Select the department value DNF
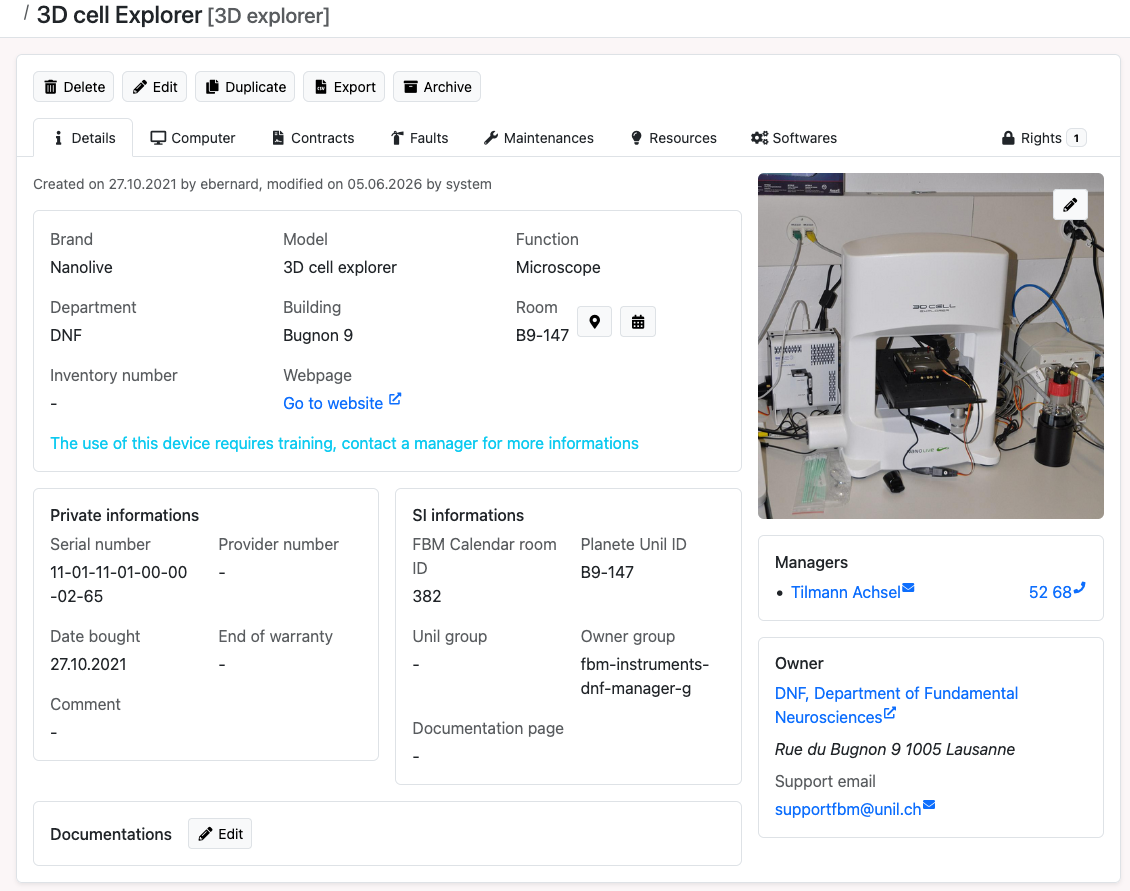The image size is (1130, 891). [x=66, y=335]
